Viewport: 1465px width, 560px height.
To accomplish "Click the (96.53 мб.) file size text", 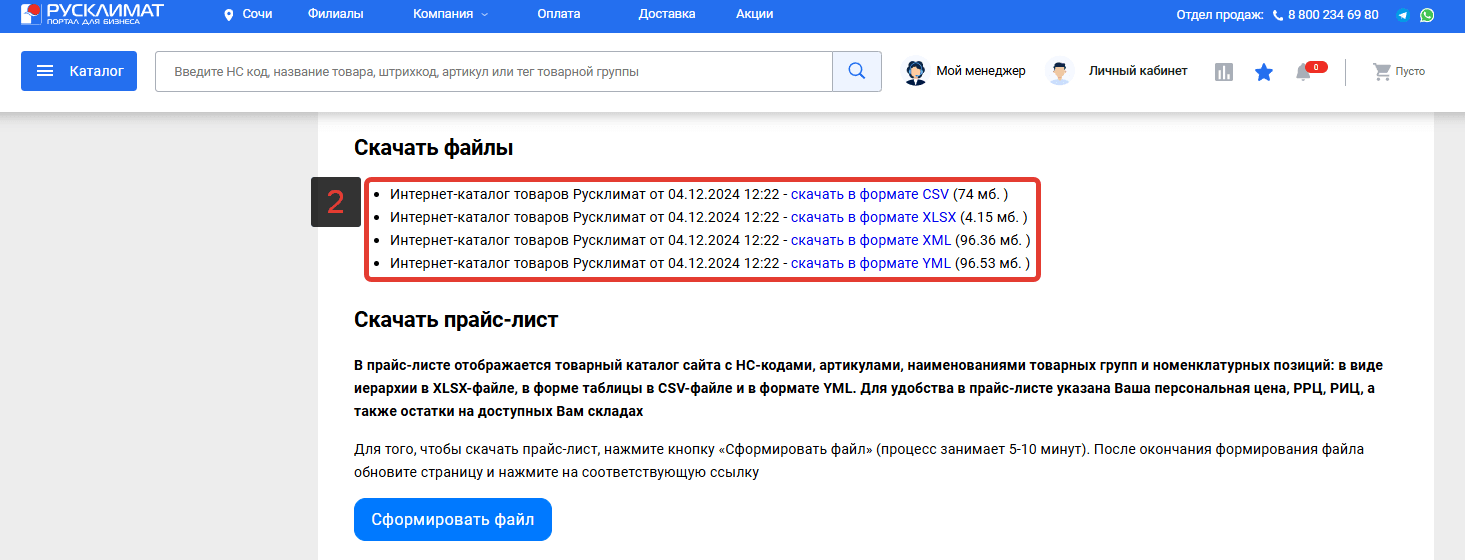I will pos(993,263).
